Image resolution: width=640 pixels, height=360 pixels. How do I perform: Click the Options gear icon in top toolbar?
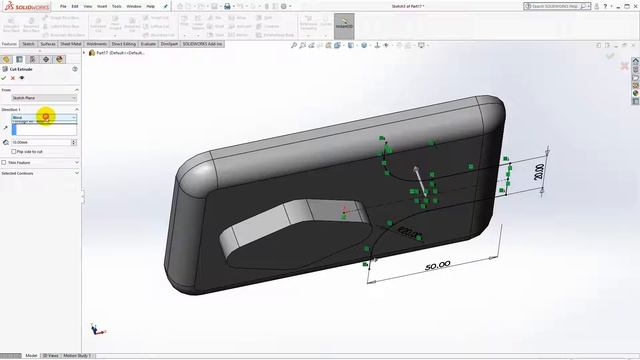284,6
